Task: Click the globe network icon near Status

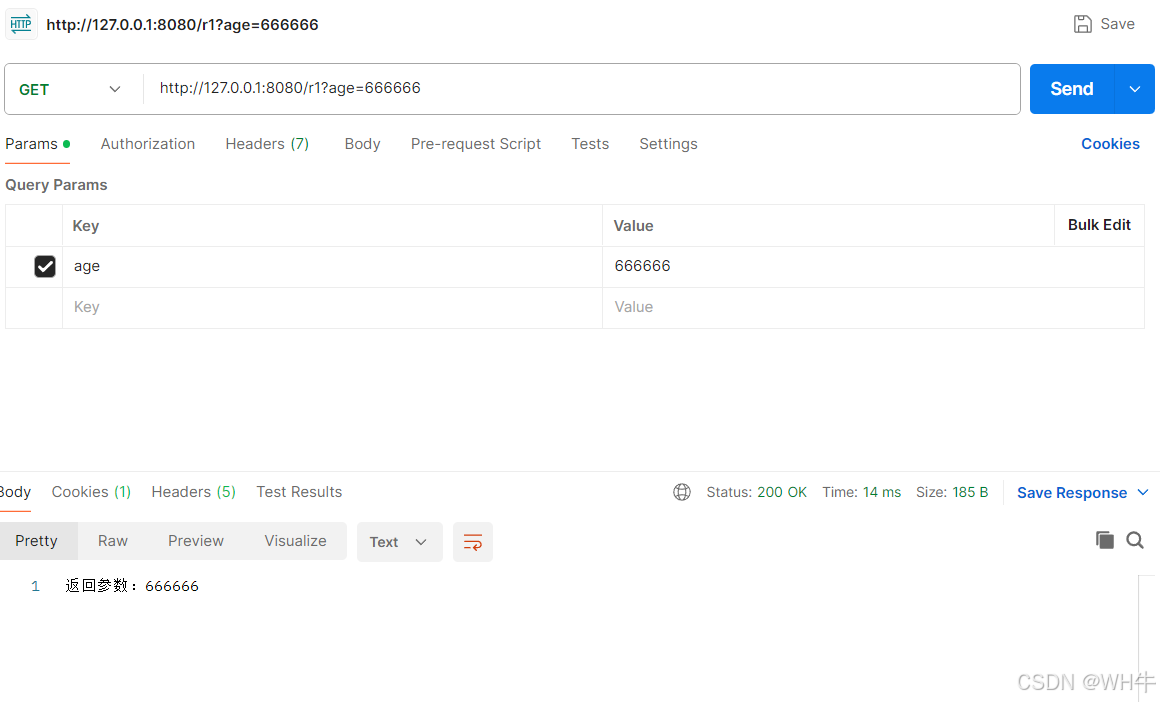Action: [682, 493]
